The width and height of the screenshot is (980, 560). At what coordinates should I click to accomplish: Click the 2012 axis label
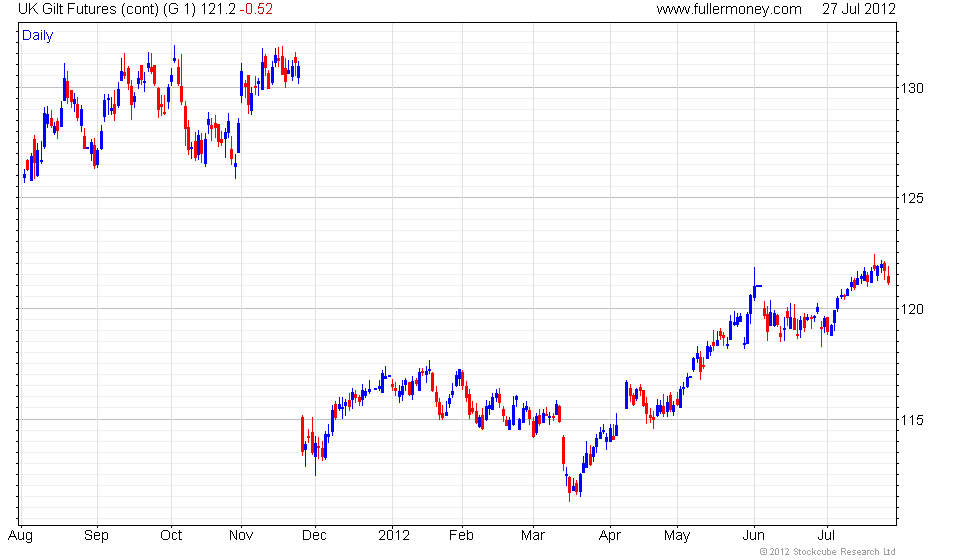[394, 536]
